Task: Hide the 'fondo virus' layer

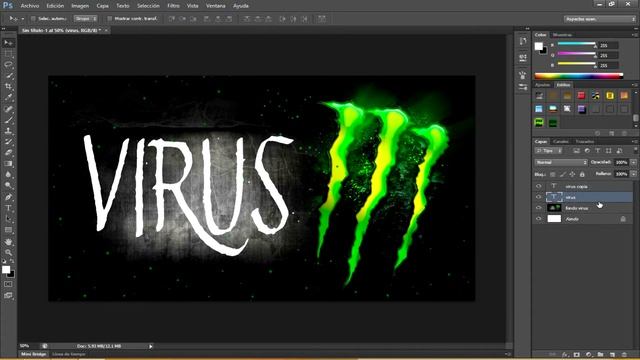Action: 539,208
